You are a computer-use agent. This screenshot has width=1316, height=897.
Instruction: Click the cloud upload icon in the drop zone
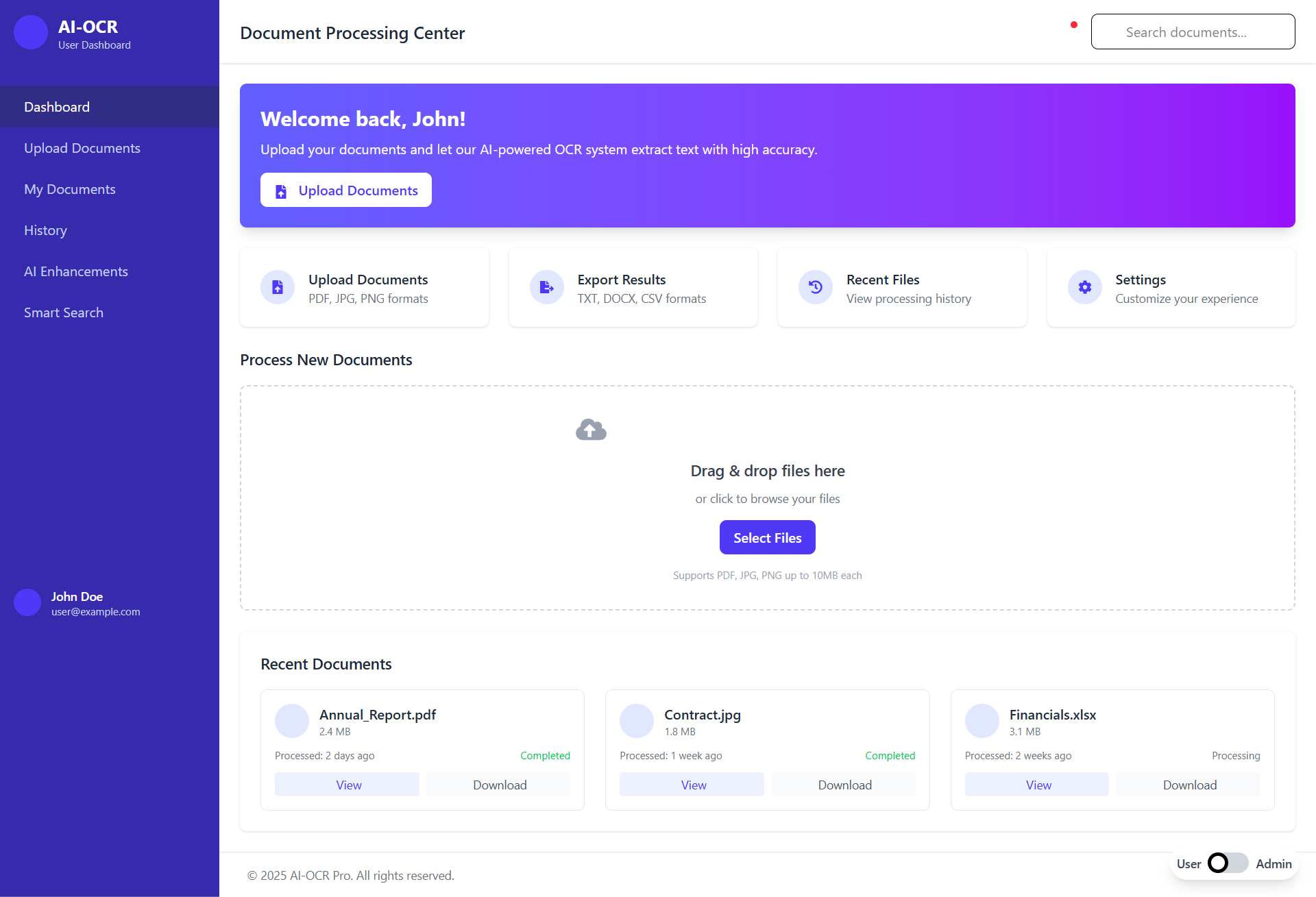tap(590, 429)
